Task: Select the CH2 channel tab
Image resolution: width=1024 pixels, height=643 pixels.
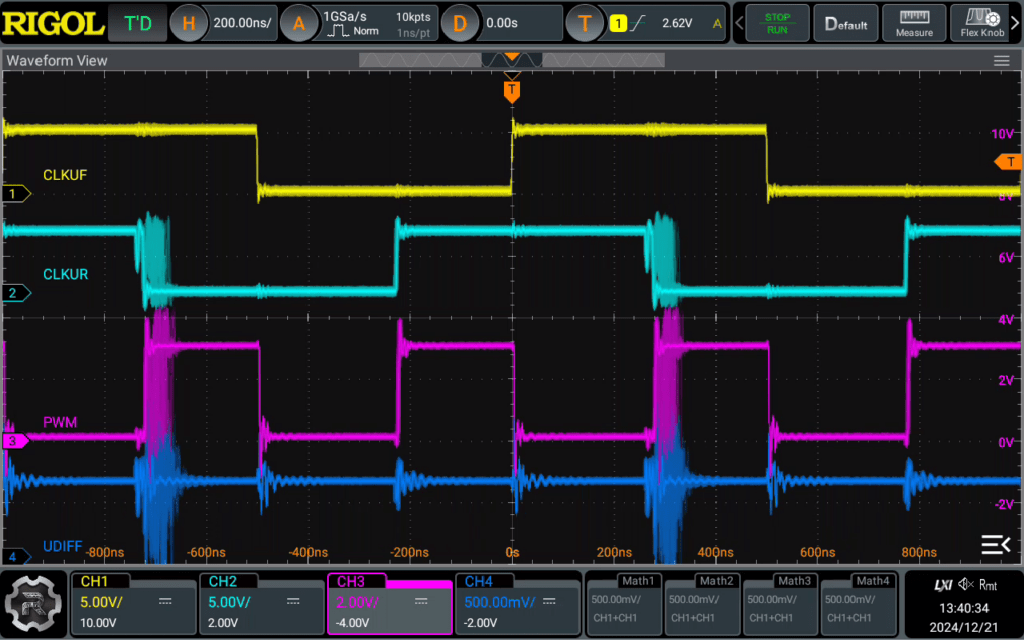Action: [x=261, y=604]
